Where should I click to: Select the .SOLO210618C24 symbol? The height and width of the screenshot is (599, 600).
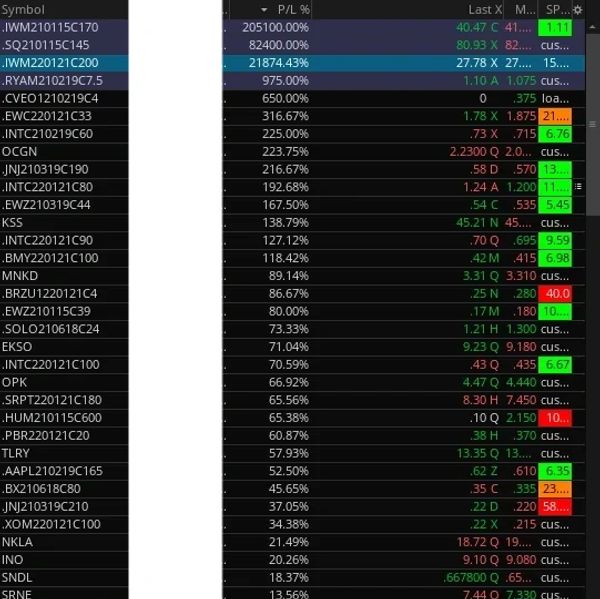50,329
